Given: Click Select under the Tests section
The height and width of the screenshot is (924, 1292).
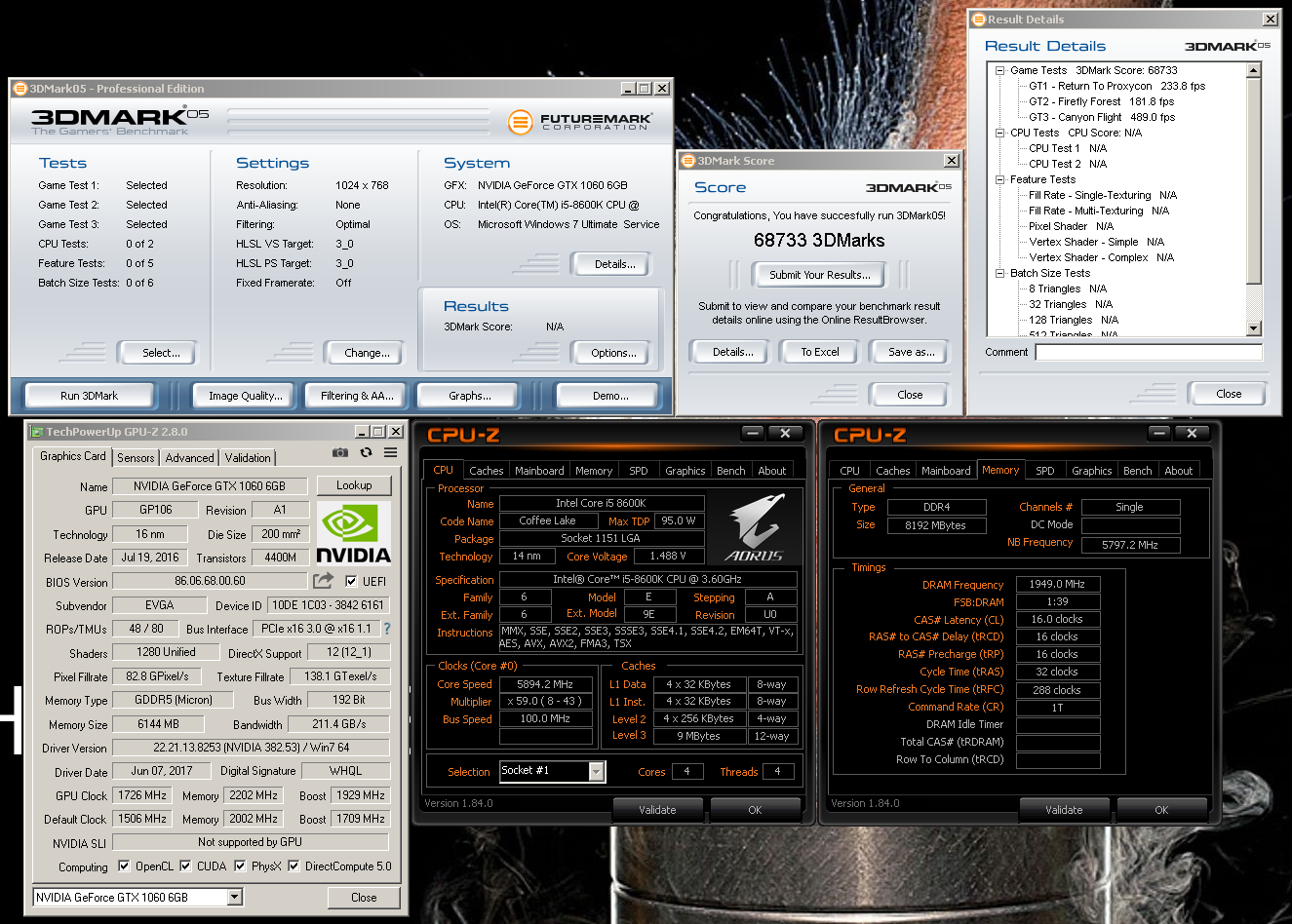Looking at the screenshot, I should coord(157,353).
